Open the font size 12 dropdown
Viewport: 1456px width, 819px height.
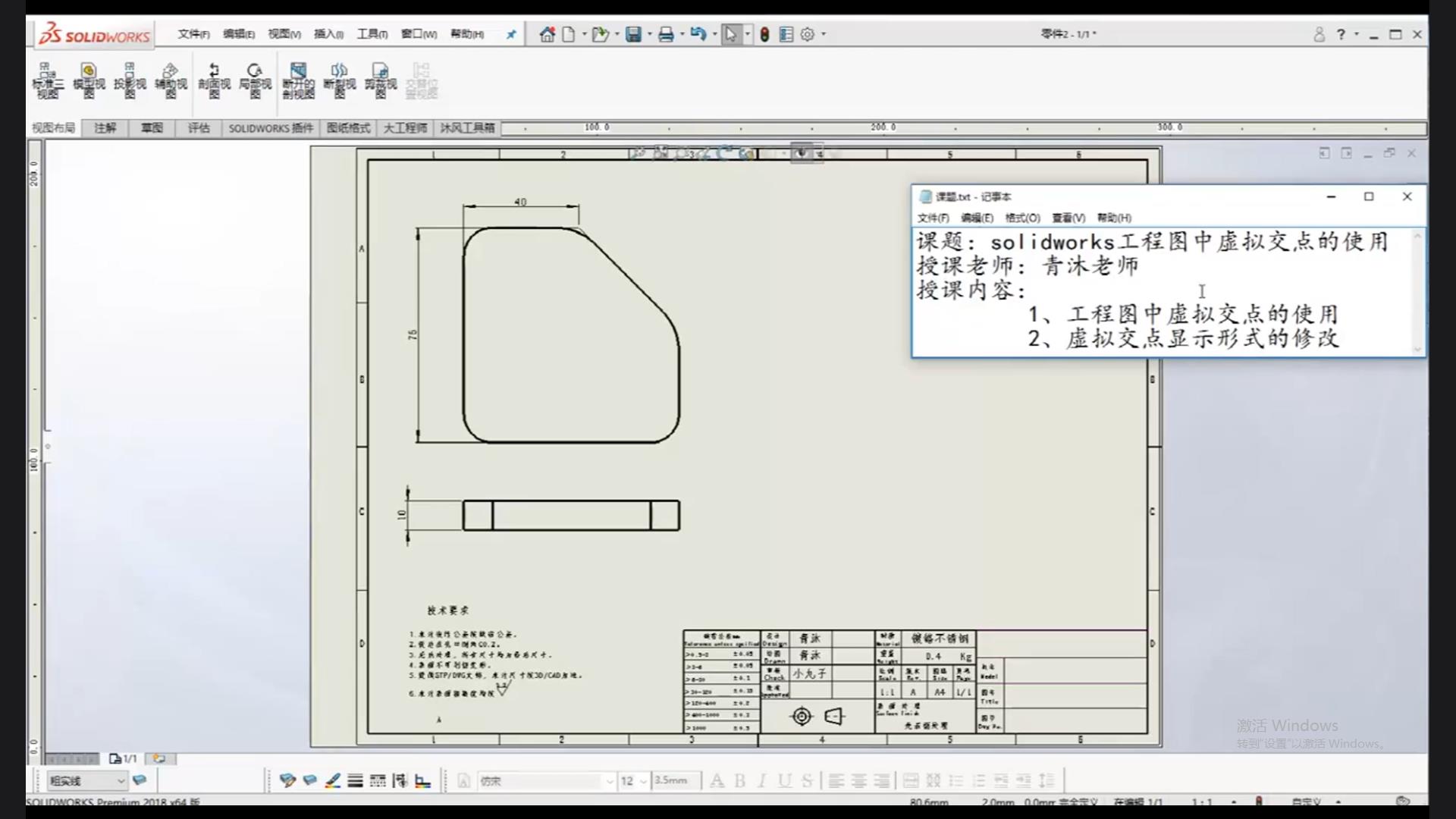tap(643, 780)
